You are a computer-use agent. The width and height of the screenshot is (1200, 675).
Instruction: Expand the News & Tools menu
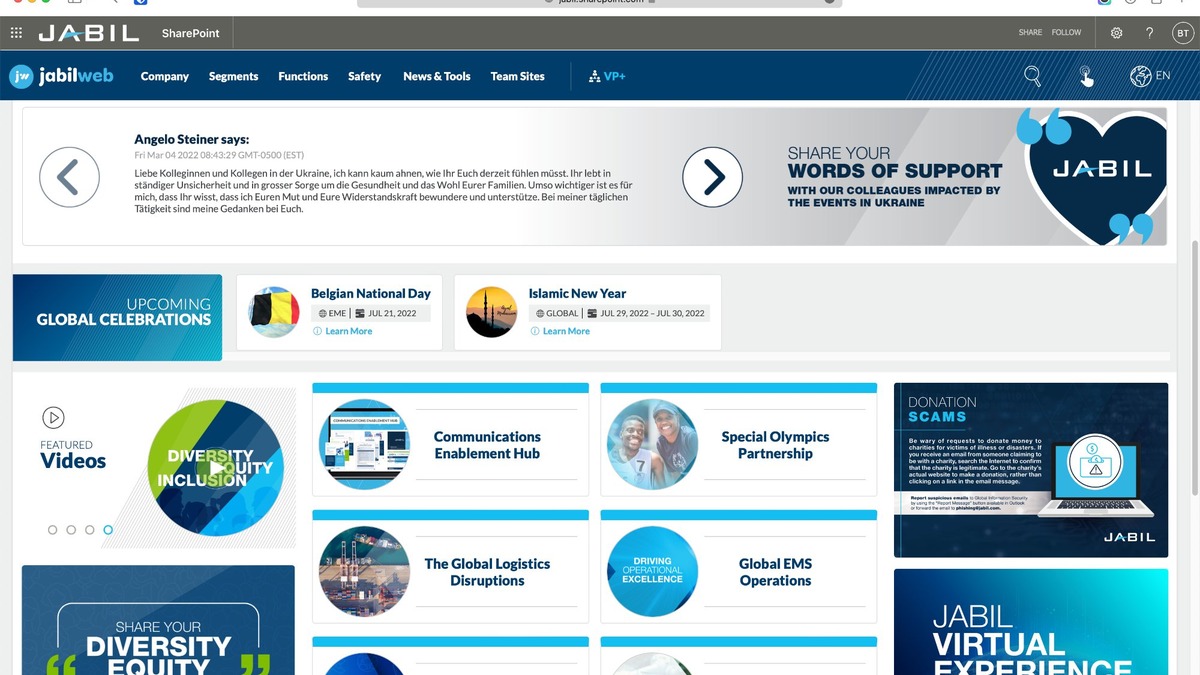(436, 76)
